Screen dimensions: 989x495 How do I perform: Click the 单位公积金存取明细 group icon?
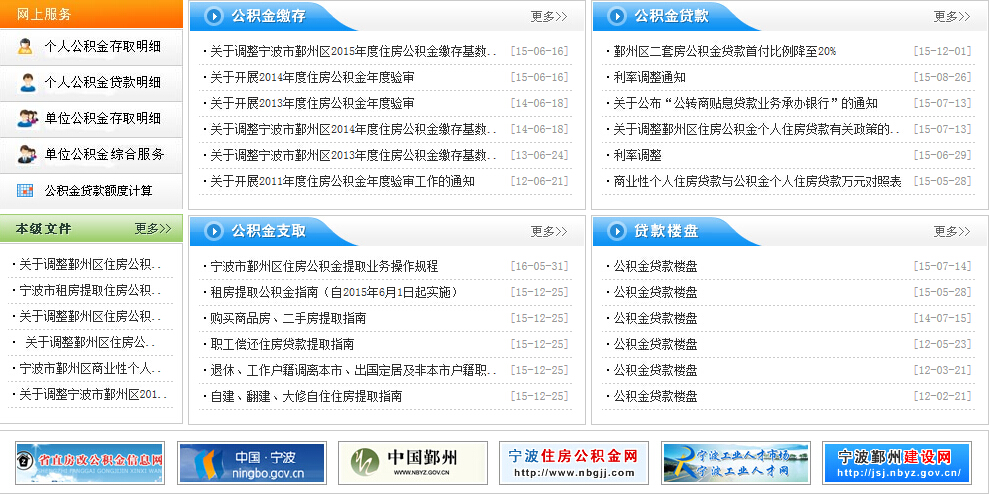coord(27,119)
